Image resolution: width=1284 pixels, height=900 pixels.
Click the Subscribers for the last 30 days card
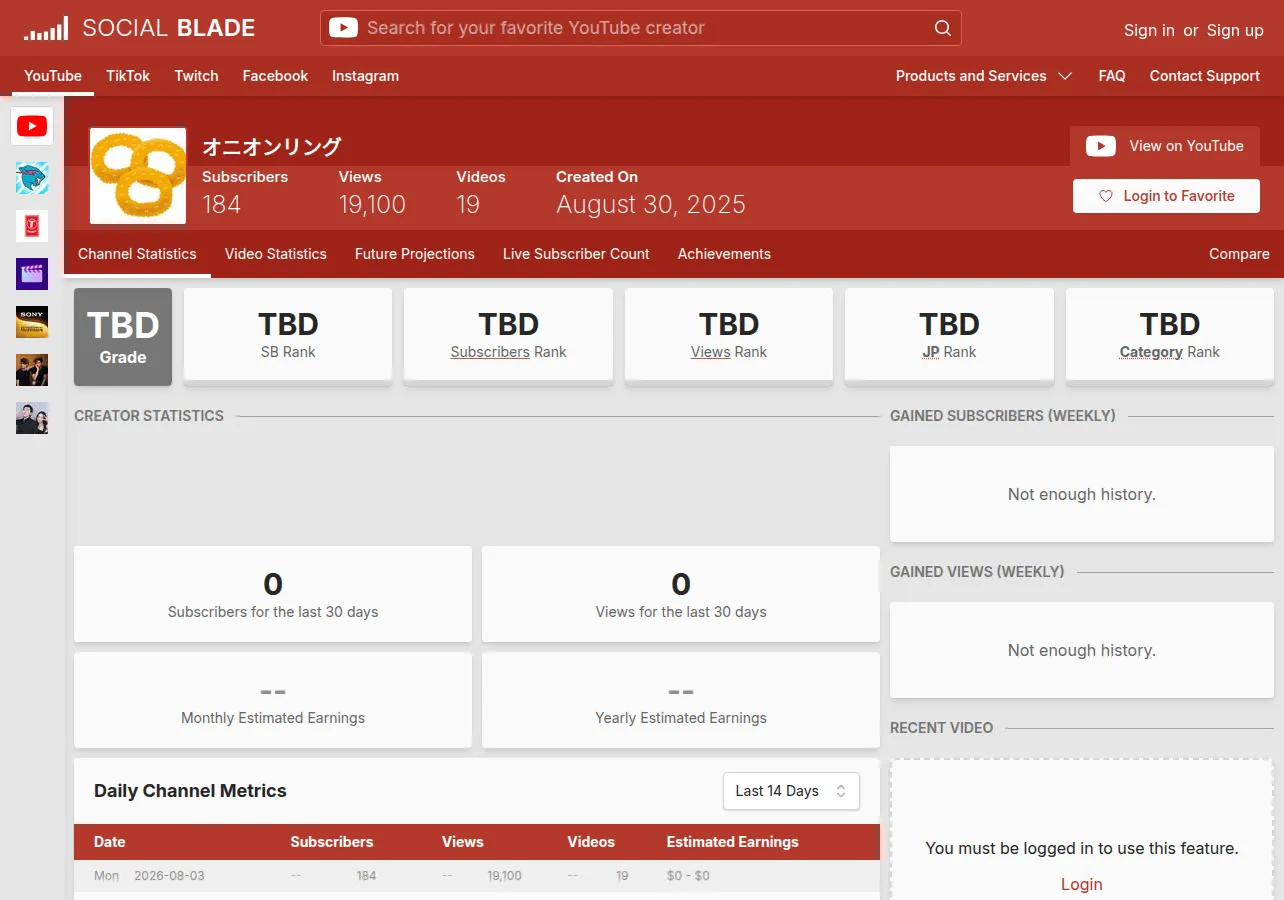point(273,594)
